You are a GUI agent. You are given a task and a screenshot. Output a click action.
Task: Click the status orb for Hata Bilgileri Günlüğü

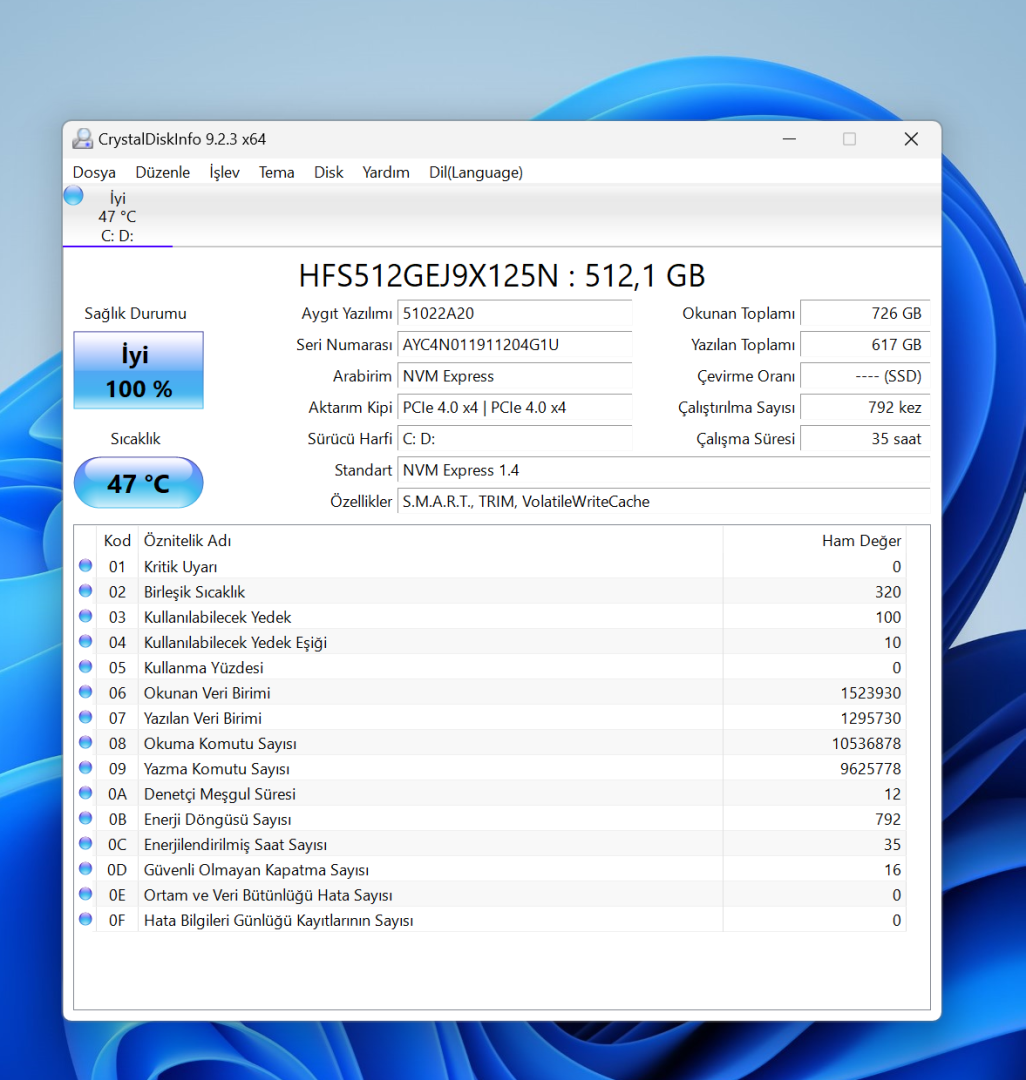pos(85,920)
